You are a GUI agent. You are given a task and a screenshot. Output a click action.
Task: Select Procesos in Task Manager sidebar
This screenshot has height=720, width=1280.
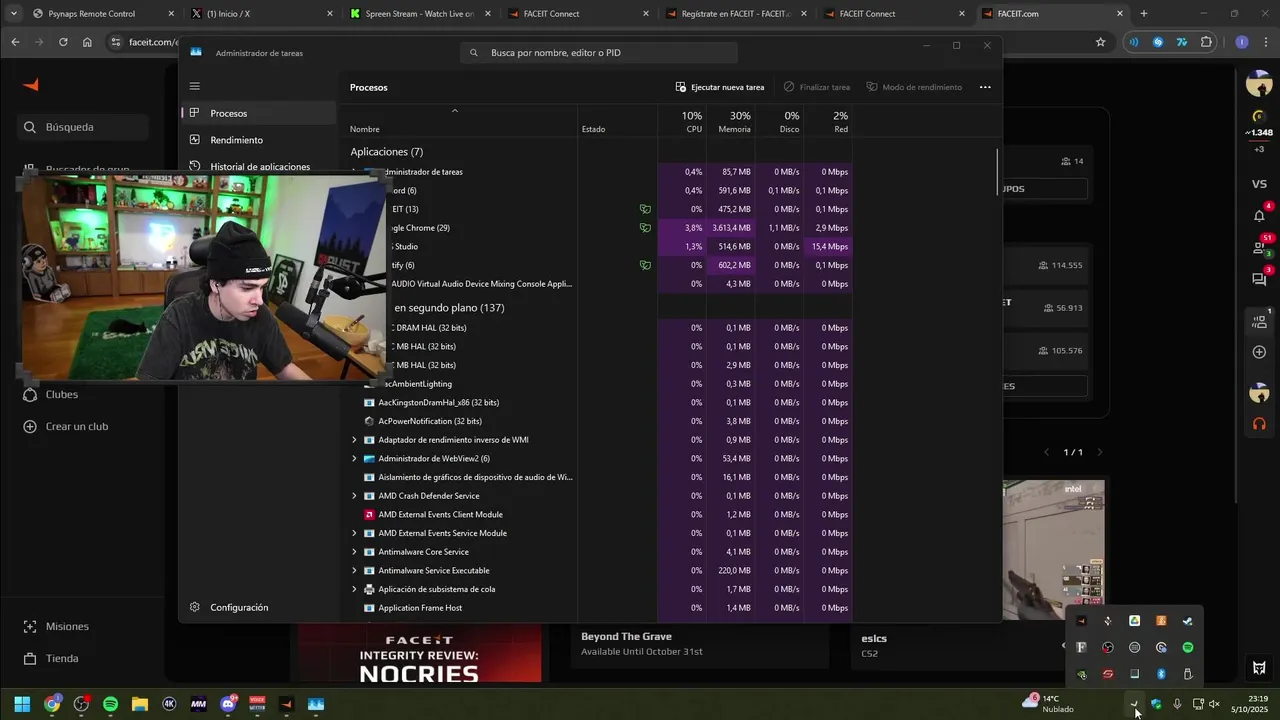[x=260, y=113]
